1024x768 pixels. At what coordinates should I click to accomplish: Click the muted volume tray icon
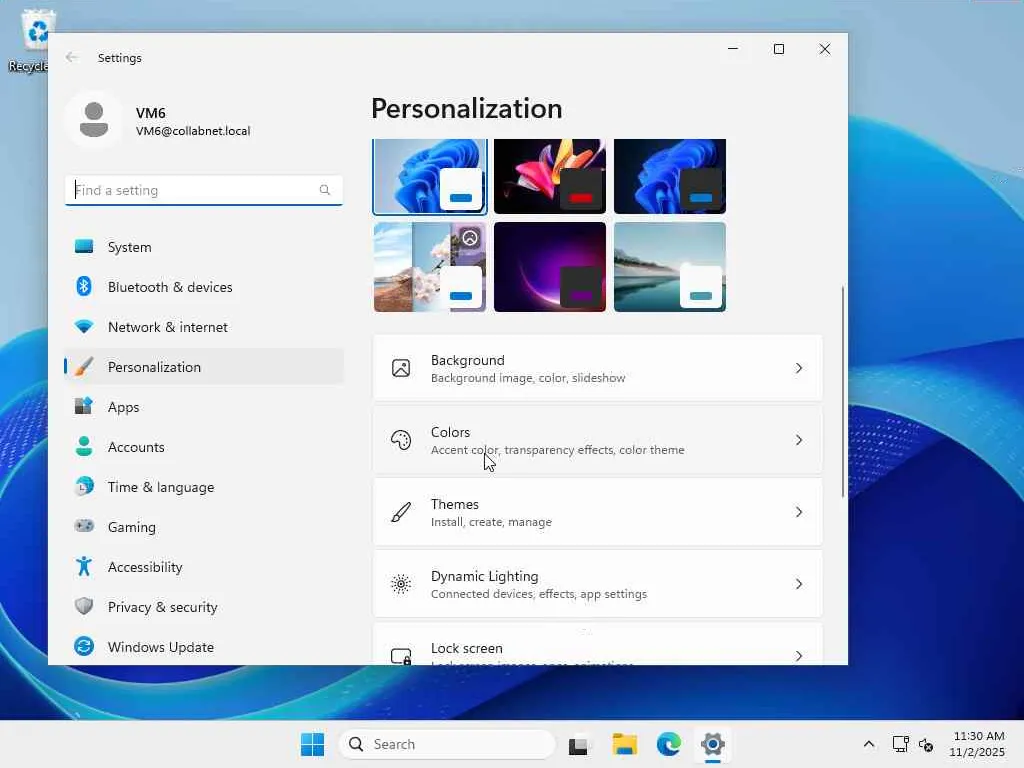(925, 744)
